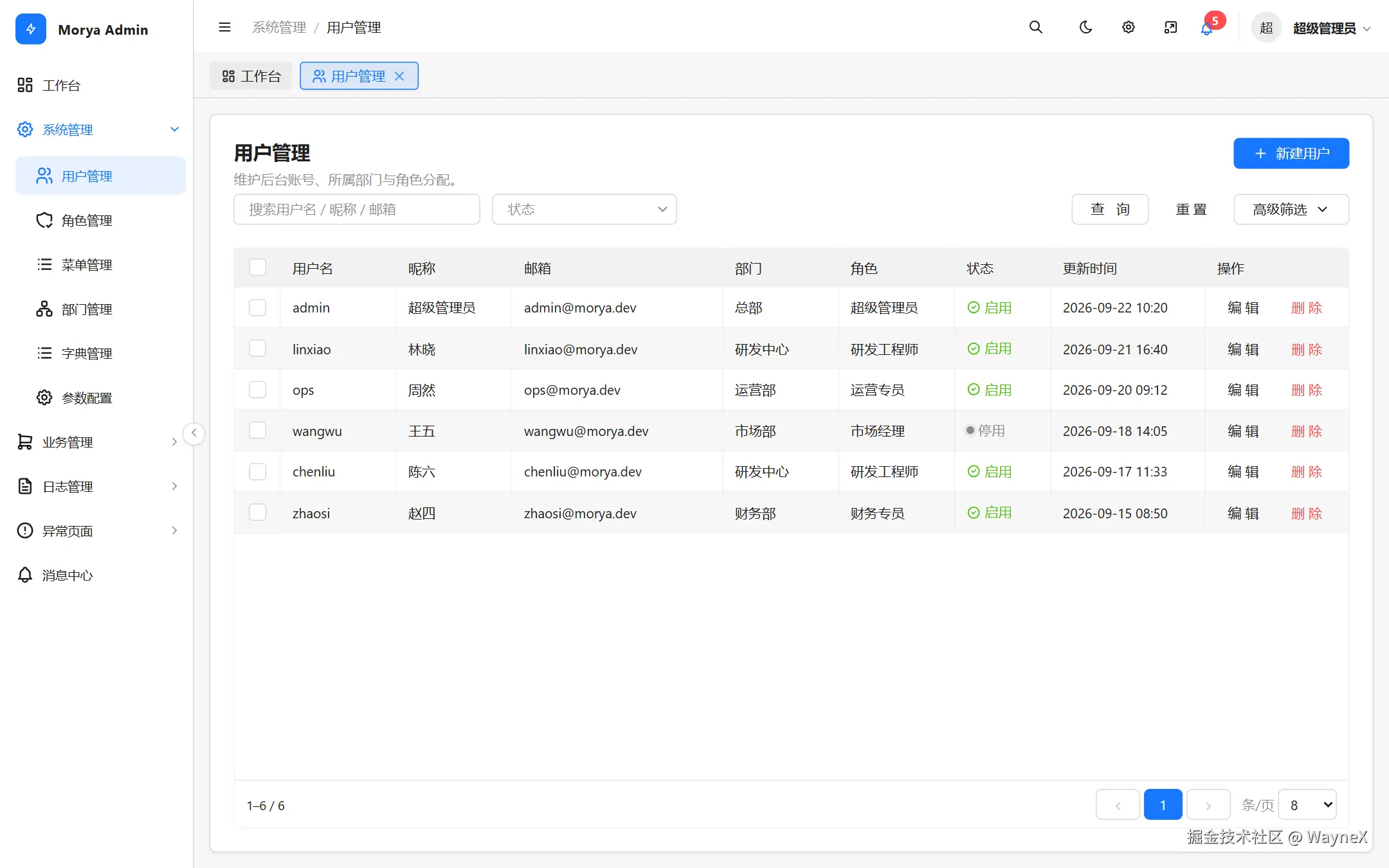Edit the admin user row
1389x868 pixels.
(1243, 308)
